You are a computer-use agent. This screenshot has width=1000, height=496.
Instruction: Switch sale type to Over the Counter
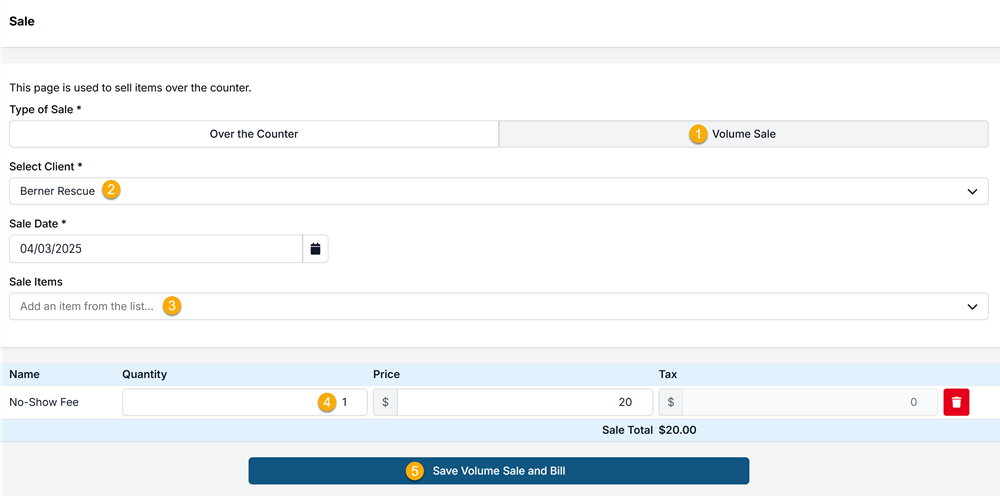coord(254,134)
